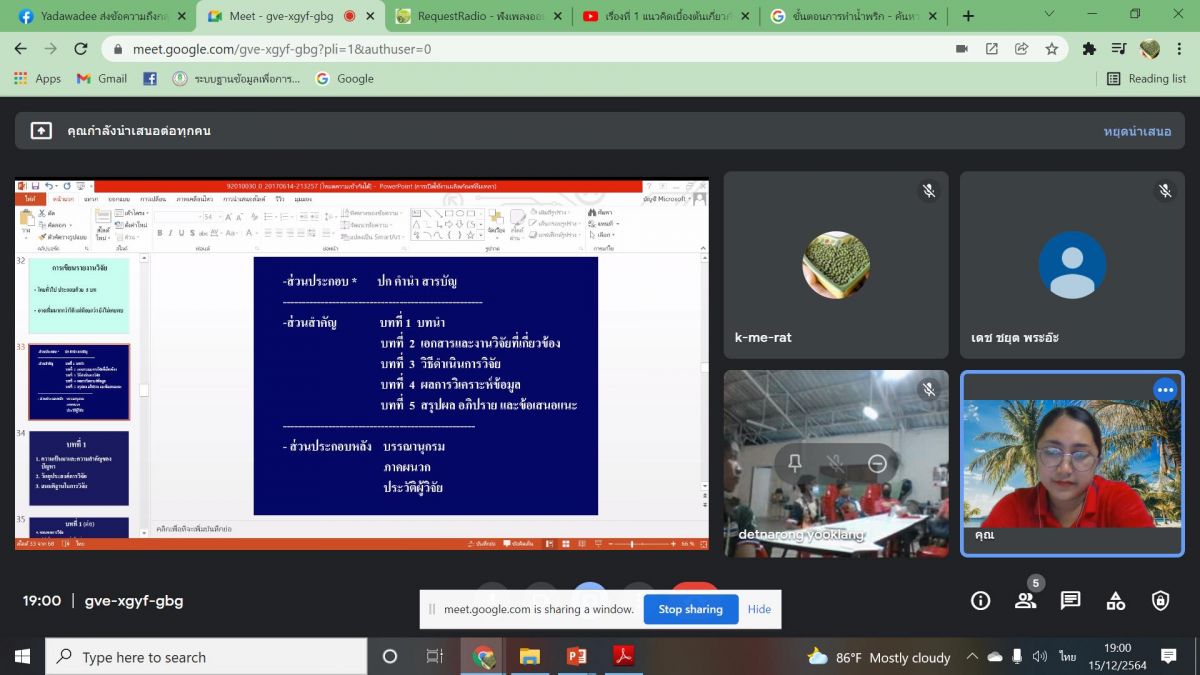Show the people list with 5 participants
This screenshot has height=675, width=1200.
(x=1025, y=600)
